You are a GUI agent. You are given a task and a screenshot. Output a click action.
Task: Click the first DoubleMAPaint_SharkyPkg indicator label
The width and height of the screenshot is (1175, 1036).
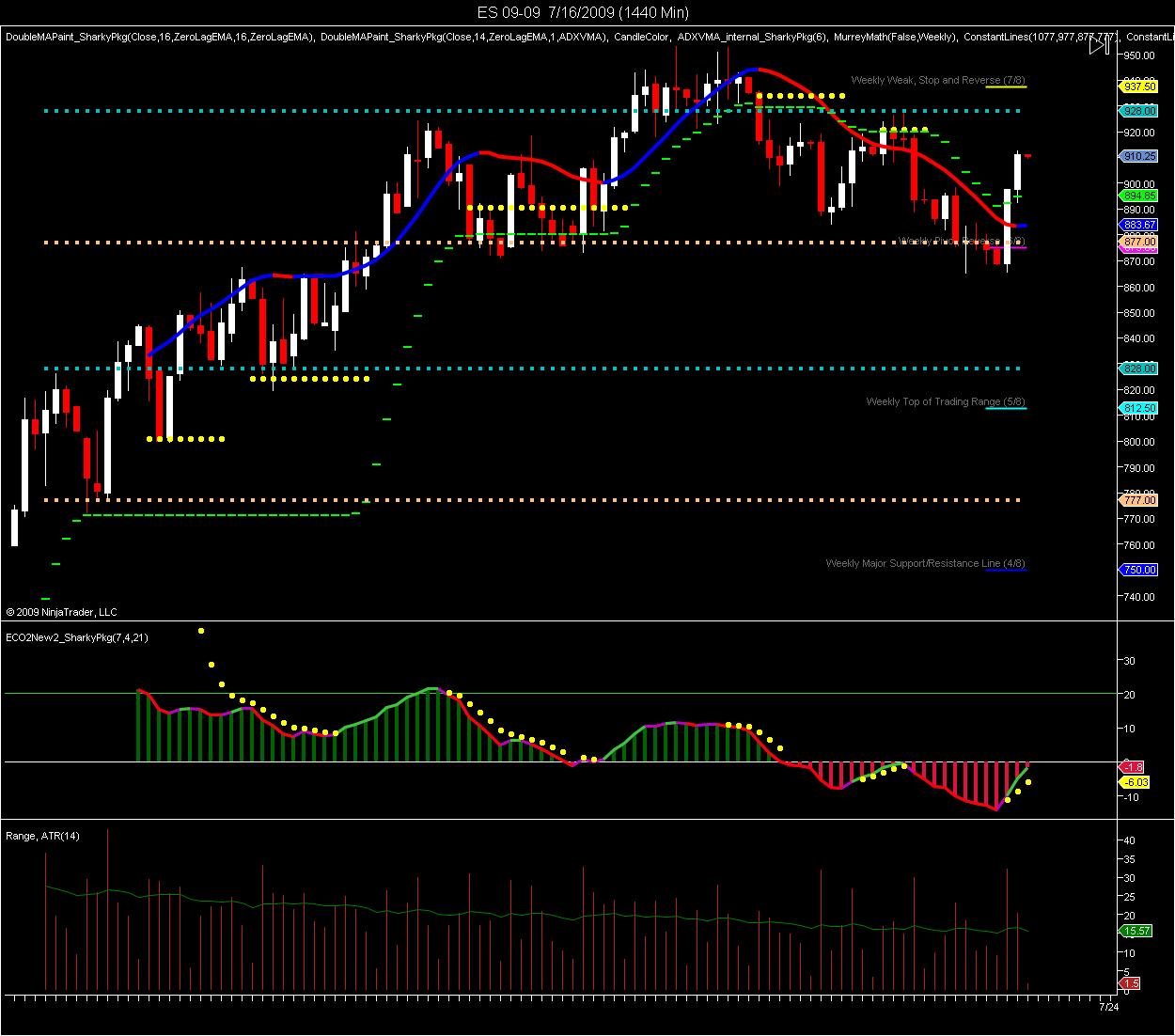(159, 37)
